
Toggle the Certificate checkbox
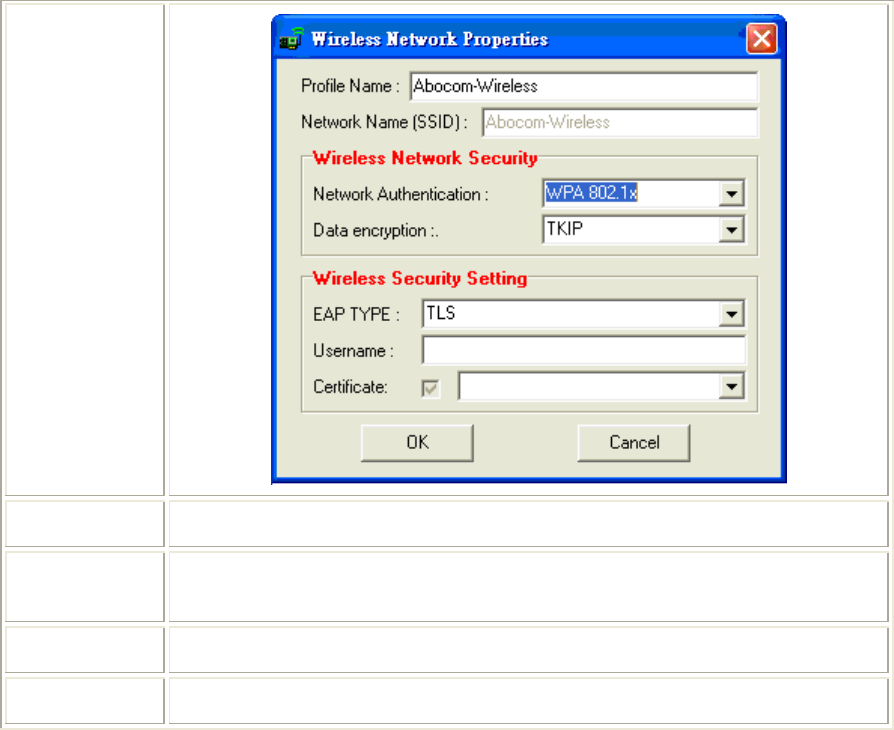click(x=430, y=388)
